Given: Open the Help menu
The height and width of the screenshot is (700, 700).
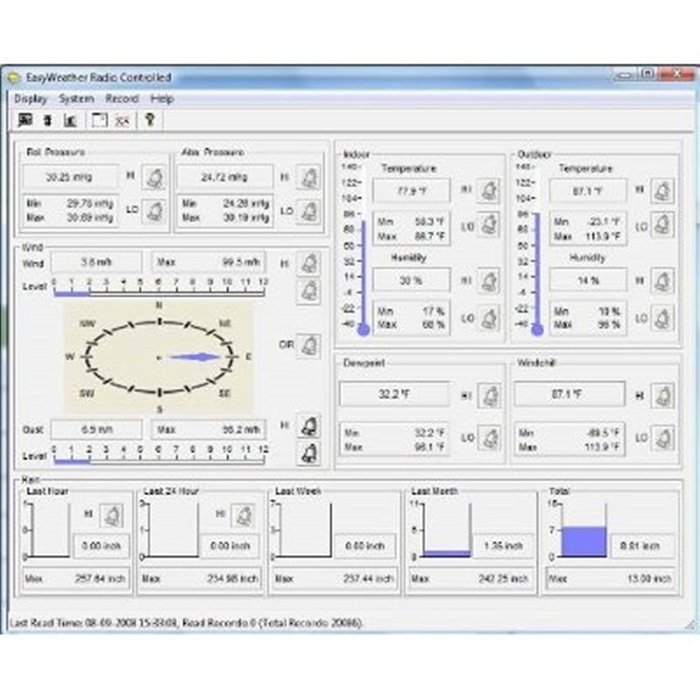Looking at the screenshot, I should coord(162,99).
